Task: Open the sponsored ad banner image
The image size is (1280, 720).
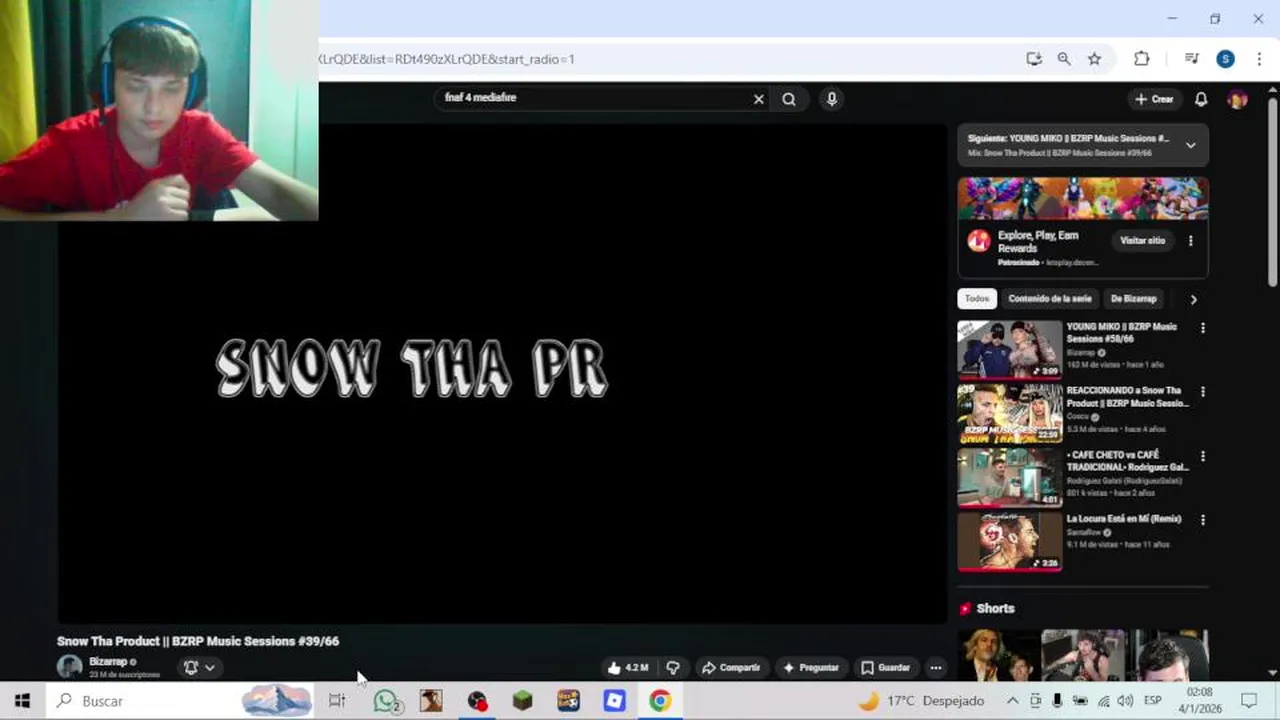Action: [1083, 198]
